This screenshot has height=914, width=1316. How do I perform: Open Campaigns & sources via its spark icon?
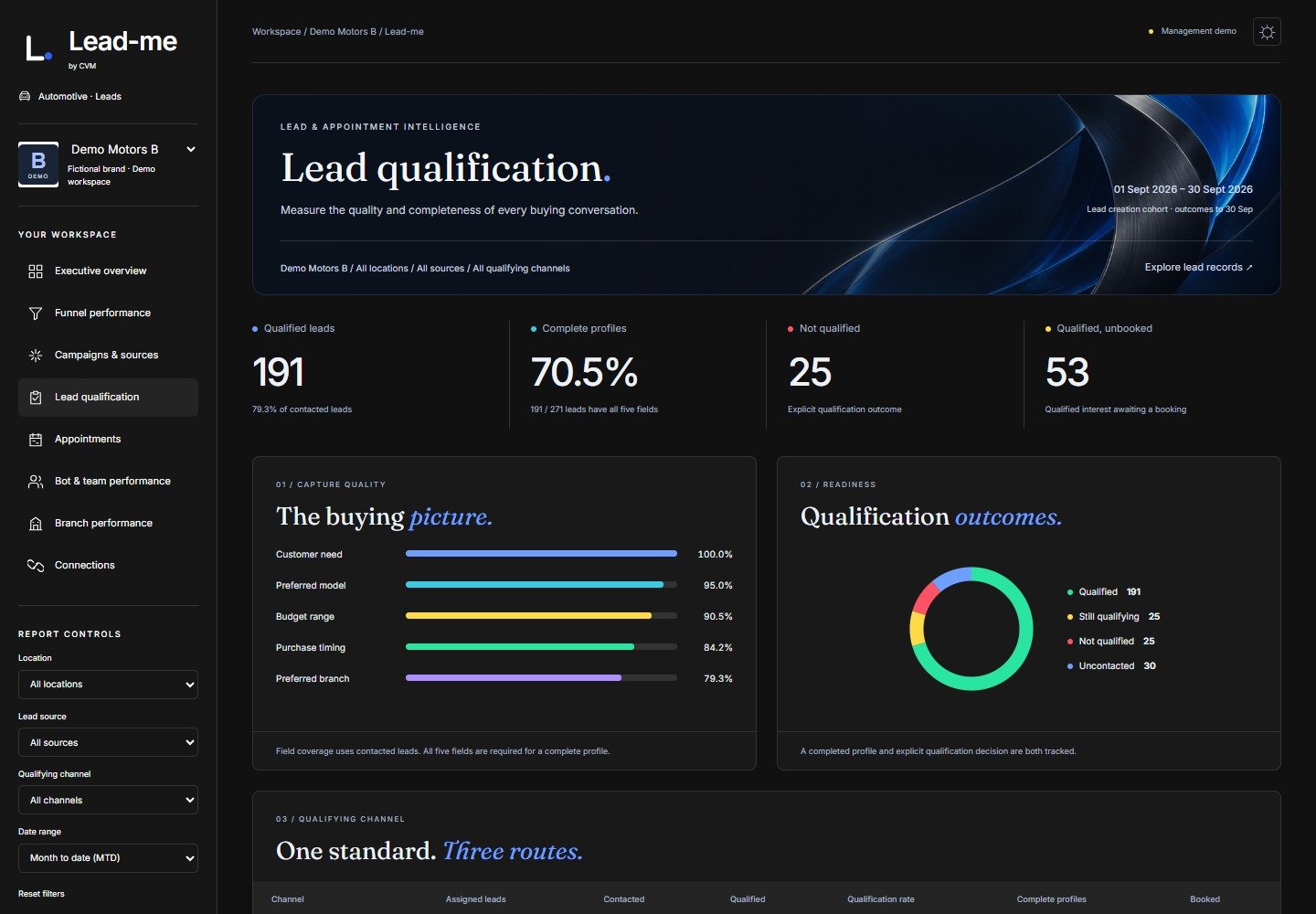(x=36, y=356)
